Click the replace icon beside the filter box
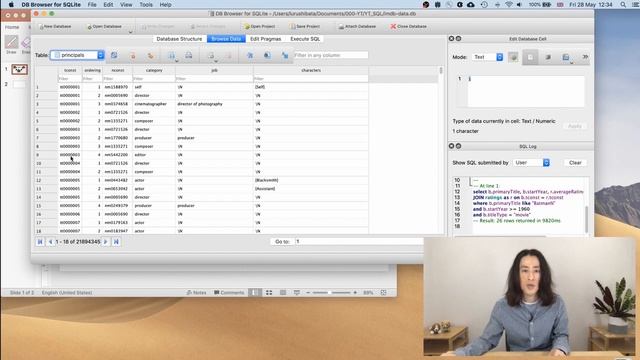Viewport: 640px width, 360px height. [285, 56]
